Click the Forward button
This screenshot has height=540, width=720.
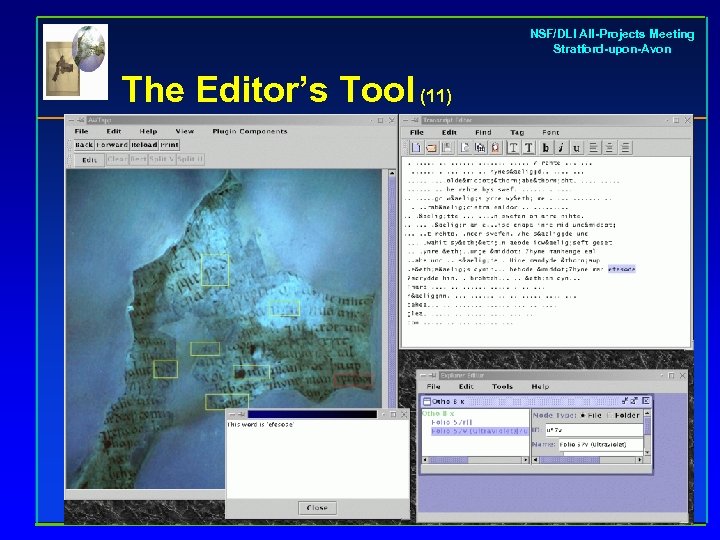[x=112, y=145]
